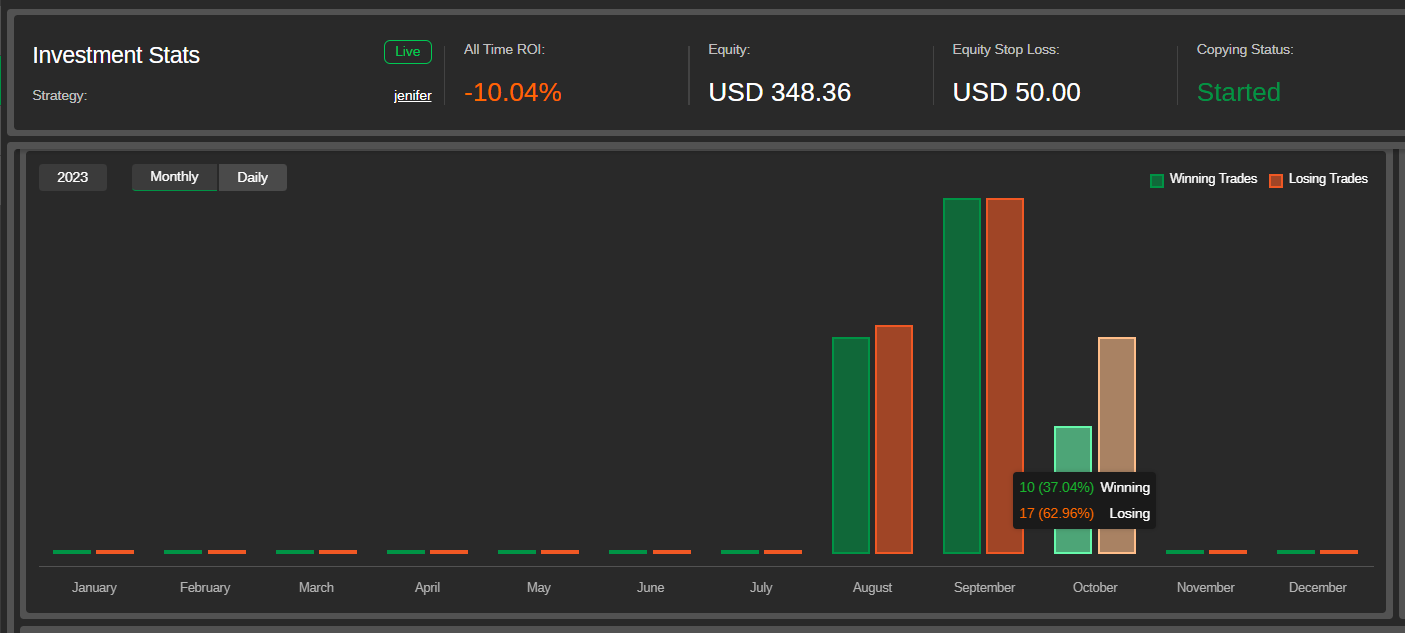Click the Live status badge
Image resolution: width=1405 pixels, height=633 pixels.
coord(408,52)
